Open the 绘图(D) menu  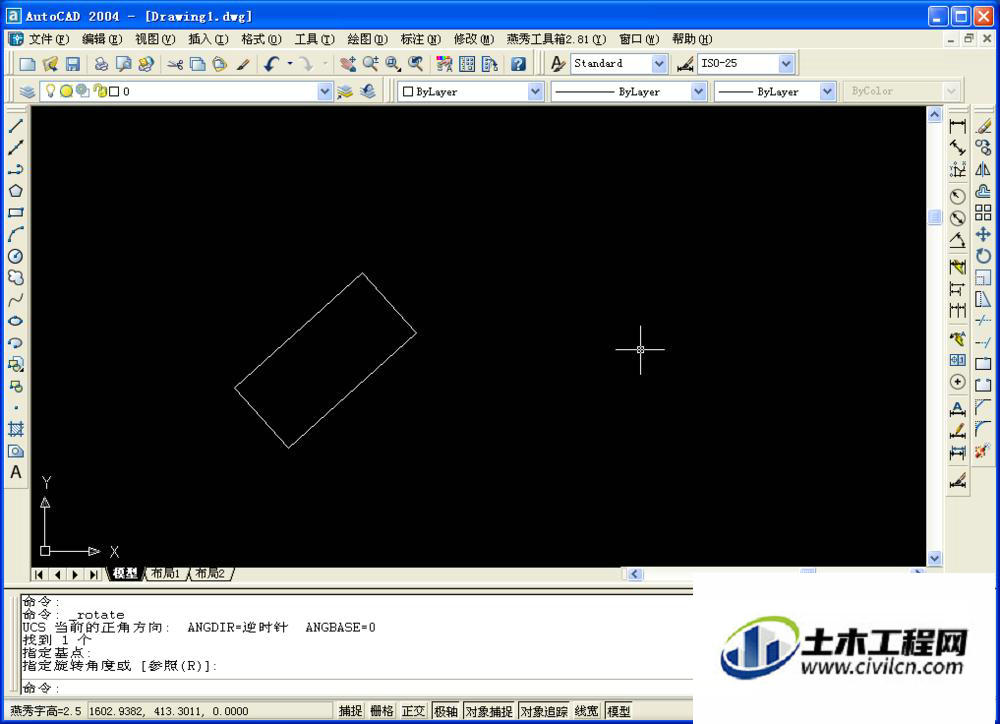(x=367, y=40)
